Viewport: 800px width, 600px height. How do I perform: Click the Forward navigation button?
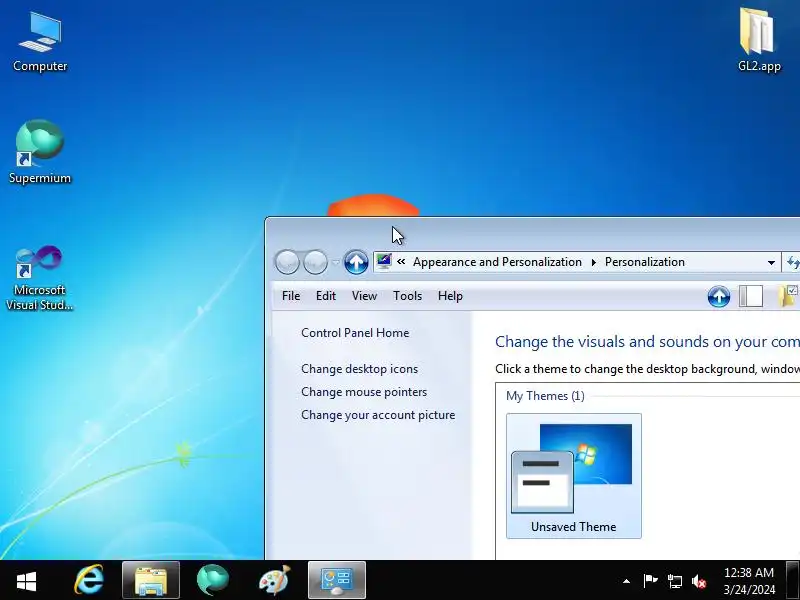coord(315,262)
